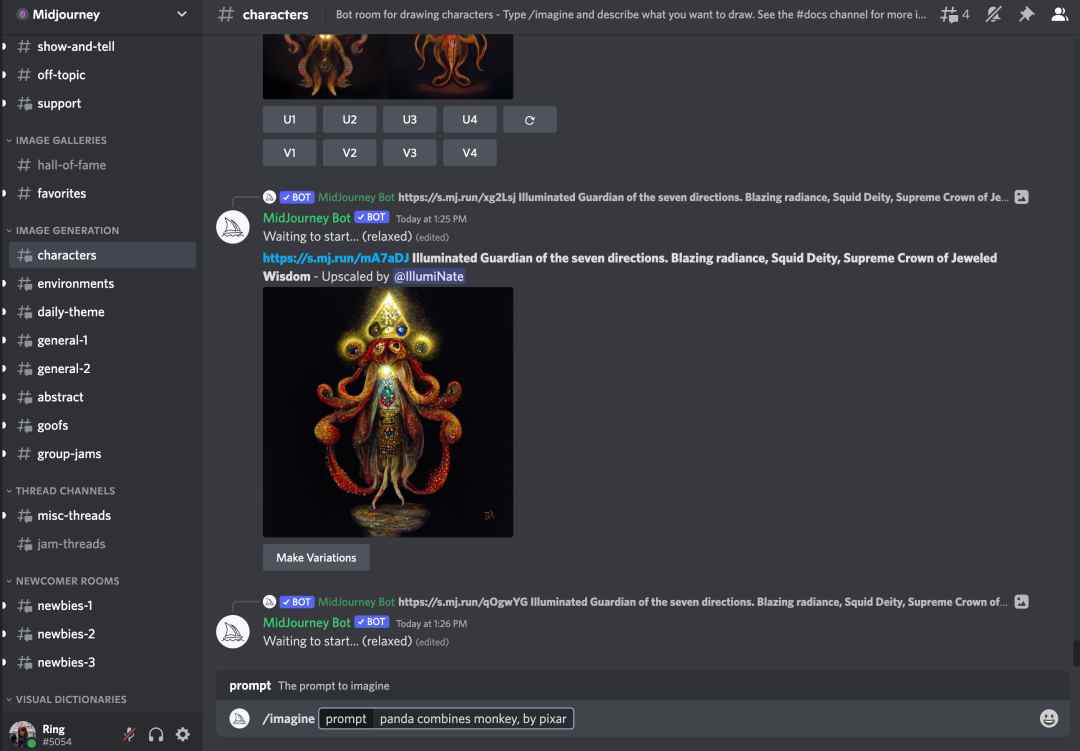
Task: Show the member list icon
Action: [1059, 15]
